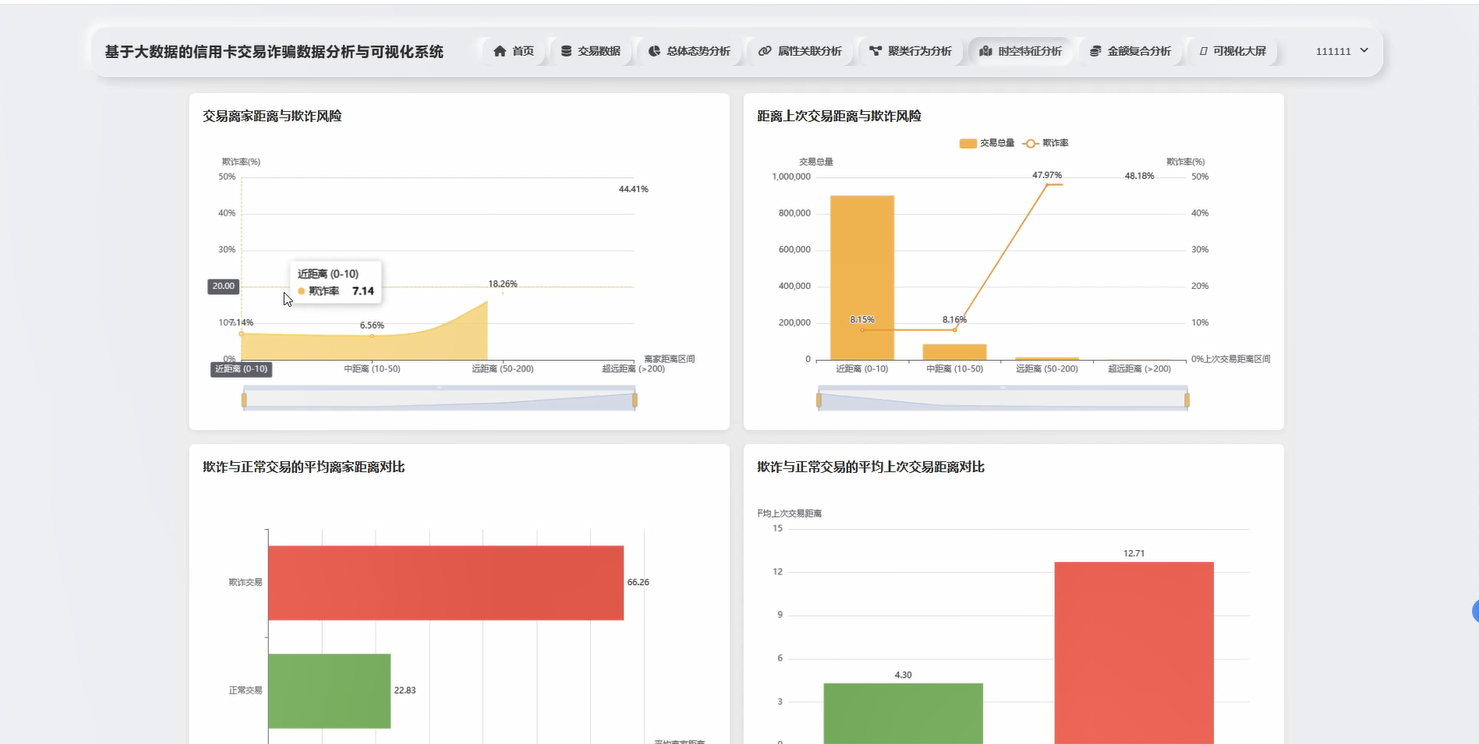This screenshot has width=1479, height=744.
Task: Click the 44.41% data label
Action: [x=633, y=189]
